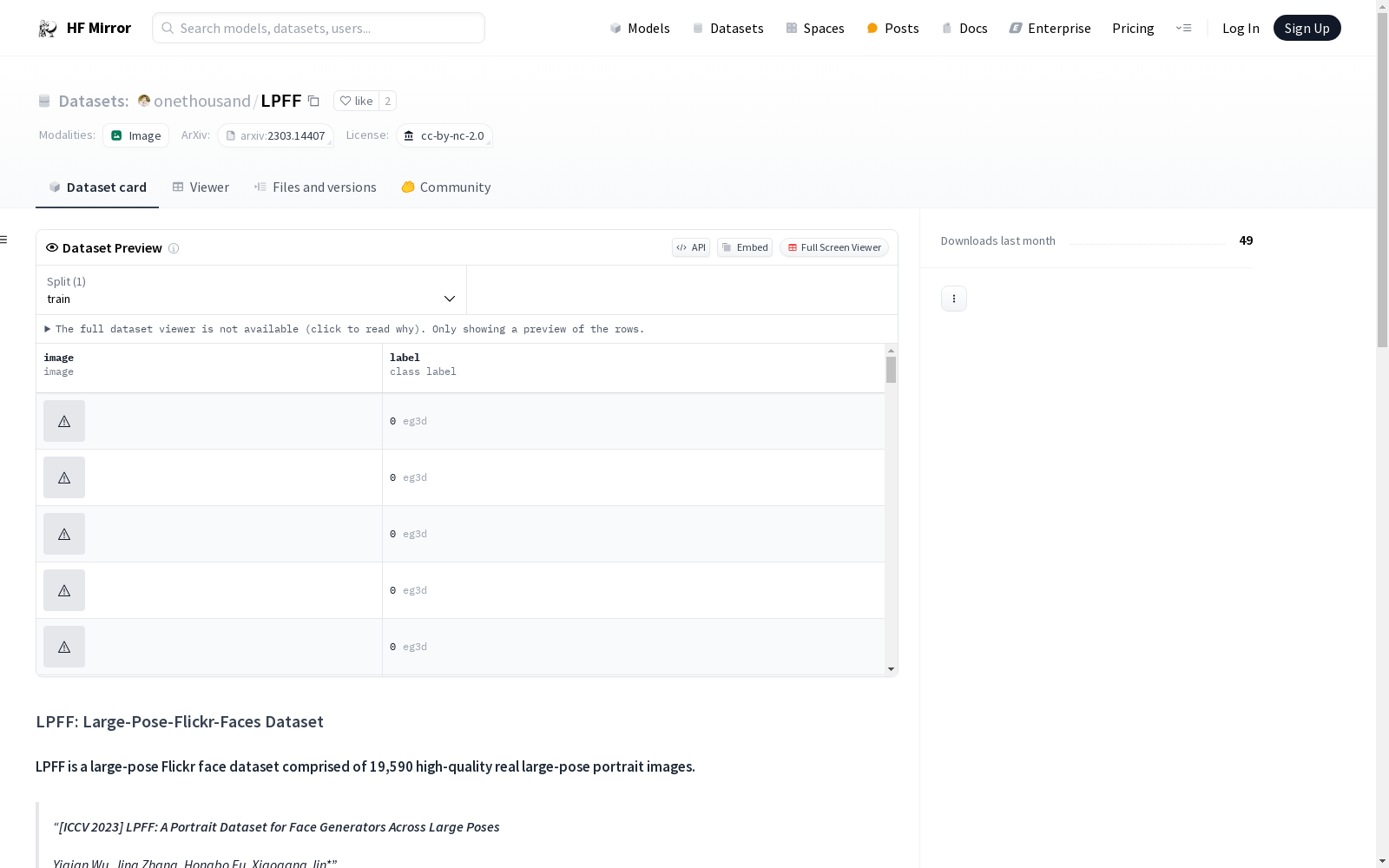Open the arxiv:2303.14407 tag
This screenshot has width=1389, height=868.
tap(275, 135)
